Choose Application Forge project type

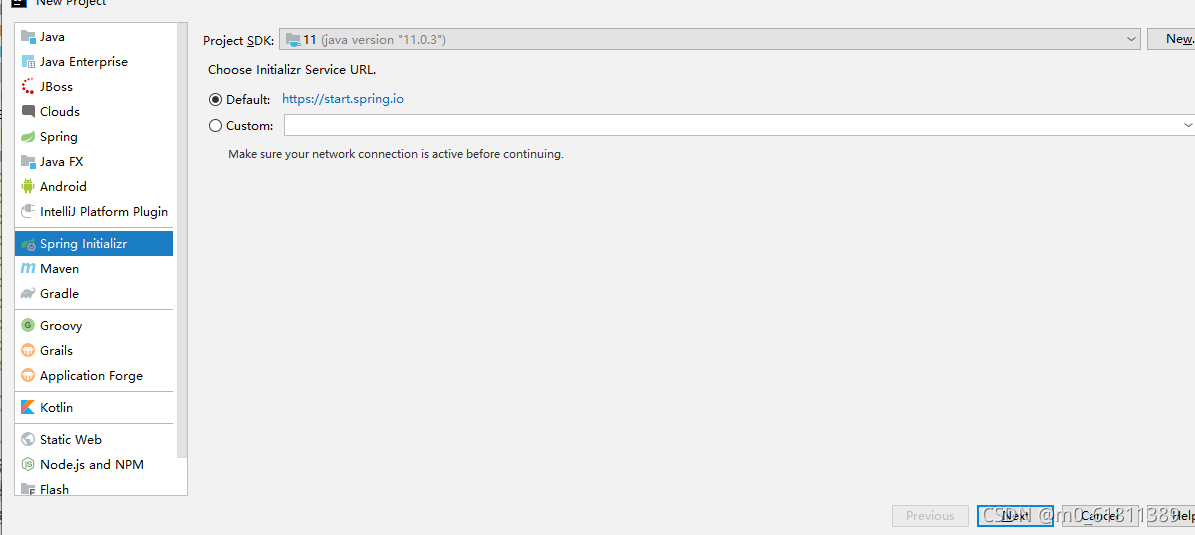tap(94, 375)
